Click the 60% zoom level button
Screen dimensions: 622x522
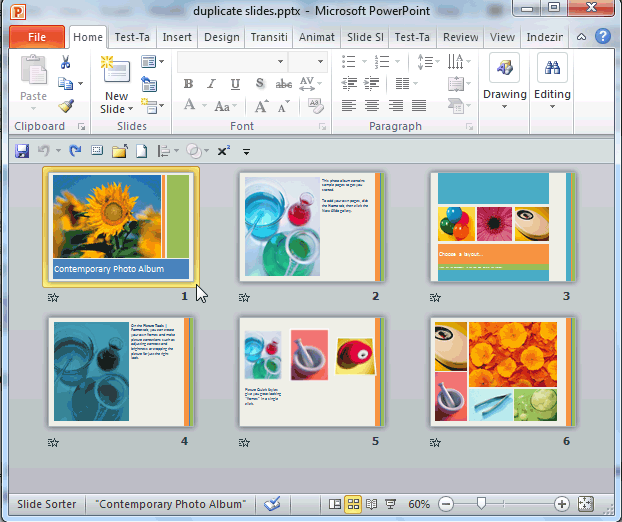[x=419, y=504]
